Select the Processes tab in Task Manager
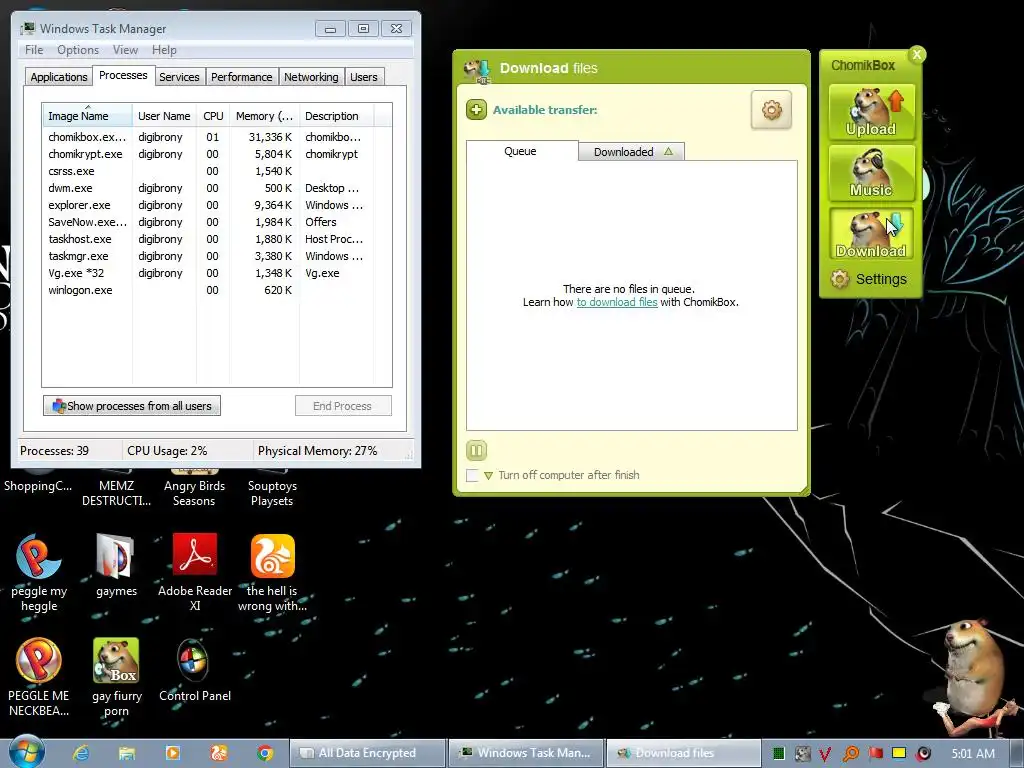 pyautogui.click(x=123, y=75)
